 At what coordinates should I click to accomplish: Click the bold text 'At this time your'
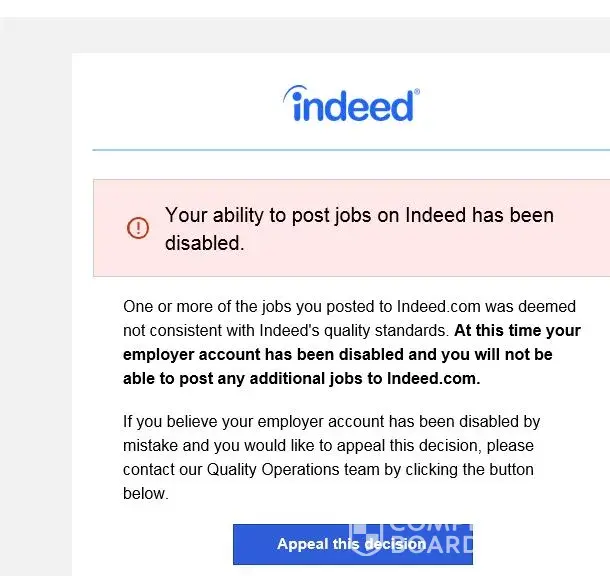[x=517, y=330]
